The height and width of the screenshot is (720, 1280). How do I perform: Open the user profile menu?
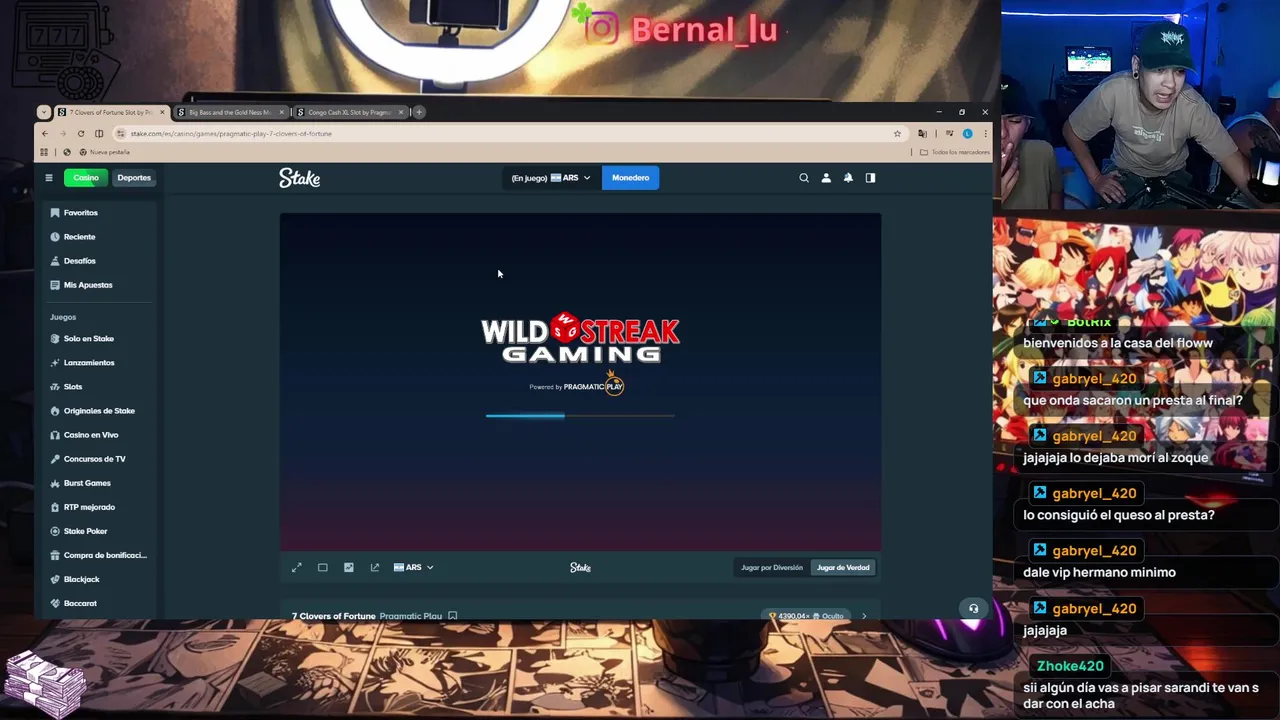coord(826,178)
